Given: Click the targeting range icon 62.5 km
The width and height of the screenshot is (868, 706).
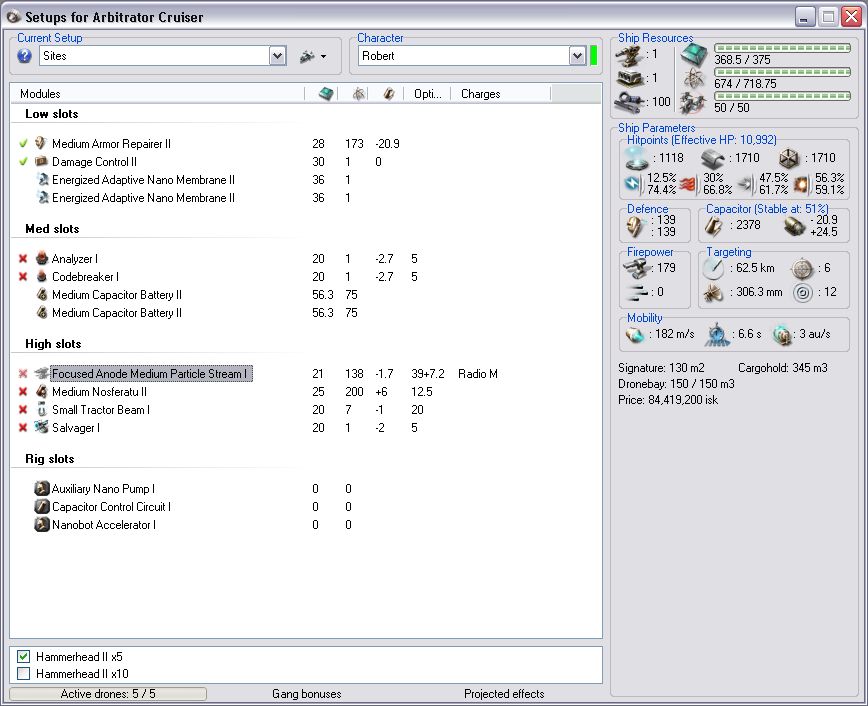Looking at the screenshot, I should (x=713, y=269).
